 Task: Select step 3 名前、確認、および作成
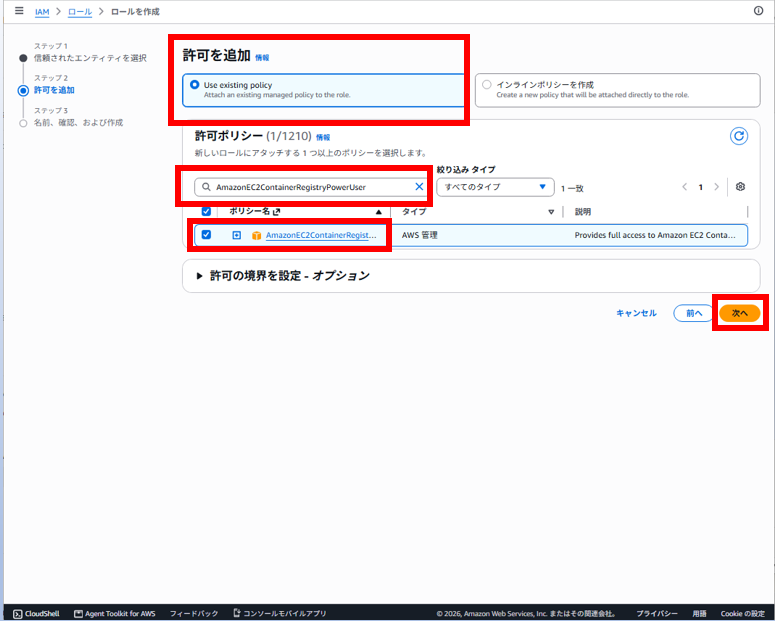click(78, 122)
